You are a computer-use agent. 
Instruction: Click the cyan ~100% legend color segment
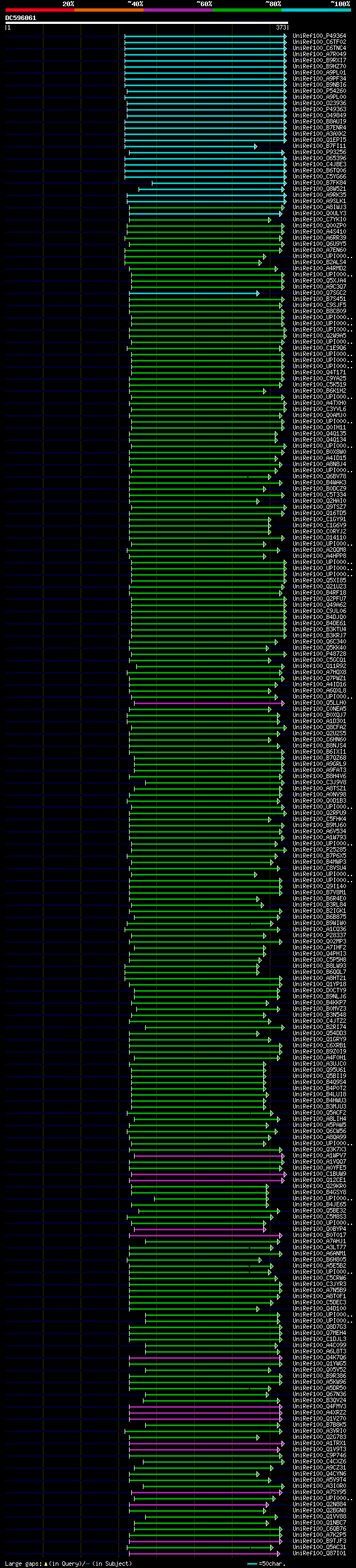click(x=316, y=11)
